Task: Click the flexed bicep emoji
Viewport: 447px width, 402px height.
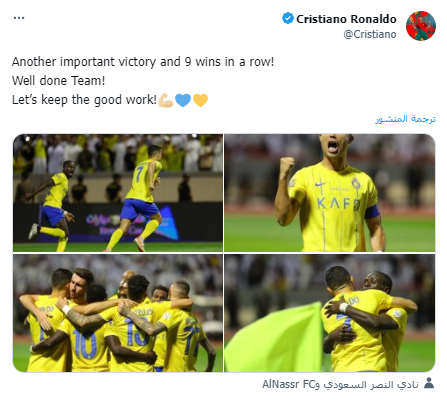Action: (166, 100)
